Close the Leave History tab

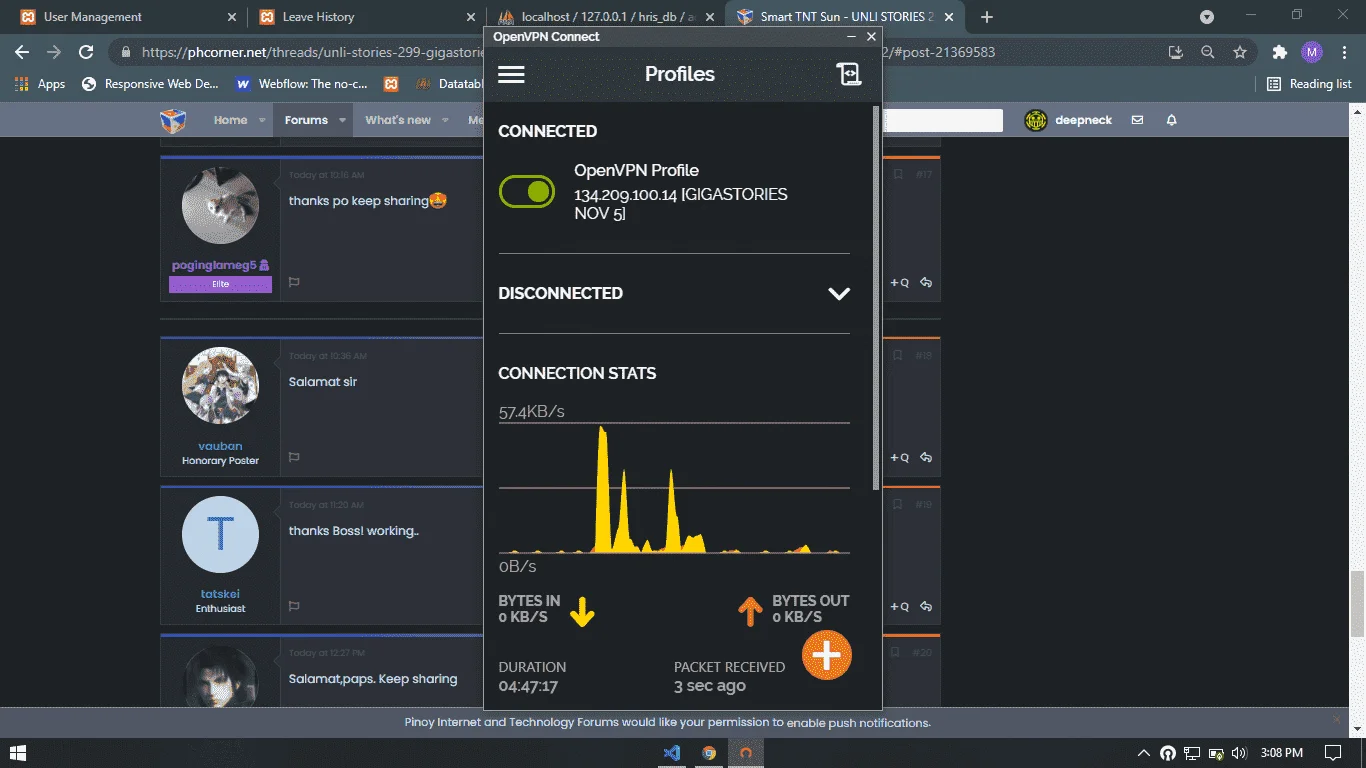pos(470,17)
